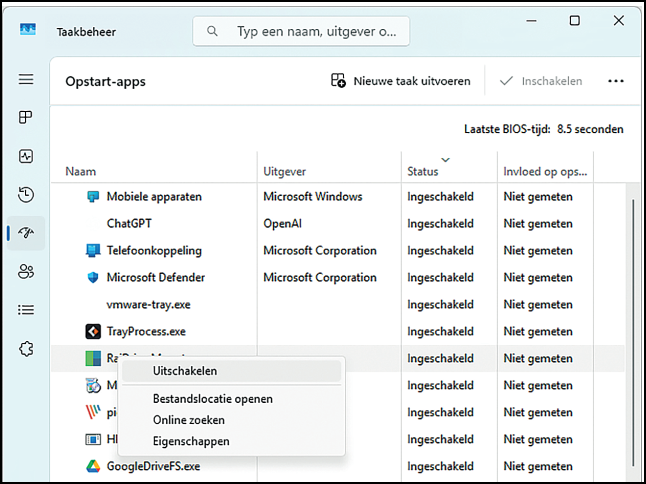
Task: Open the Services puzzle icon in sidebar
Action: click(x=26, y=349)
